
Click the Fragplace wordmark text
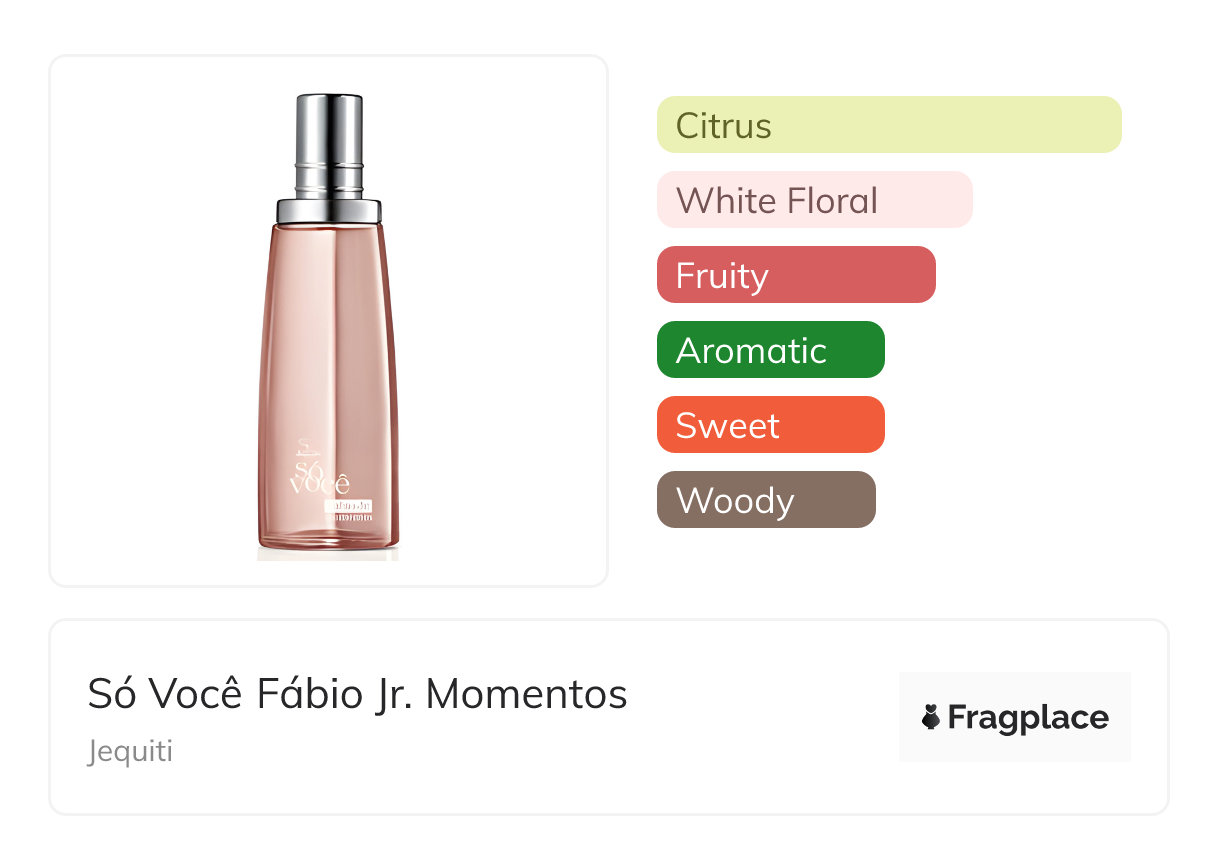tap(1028, 717)
